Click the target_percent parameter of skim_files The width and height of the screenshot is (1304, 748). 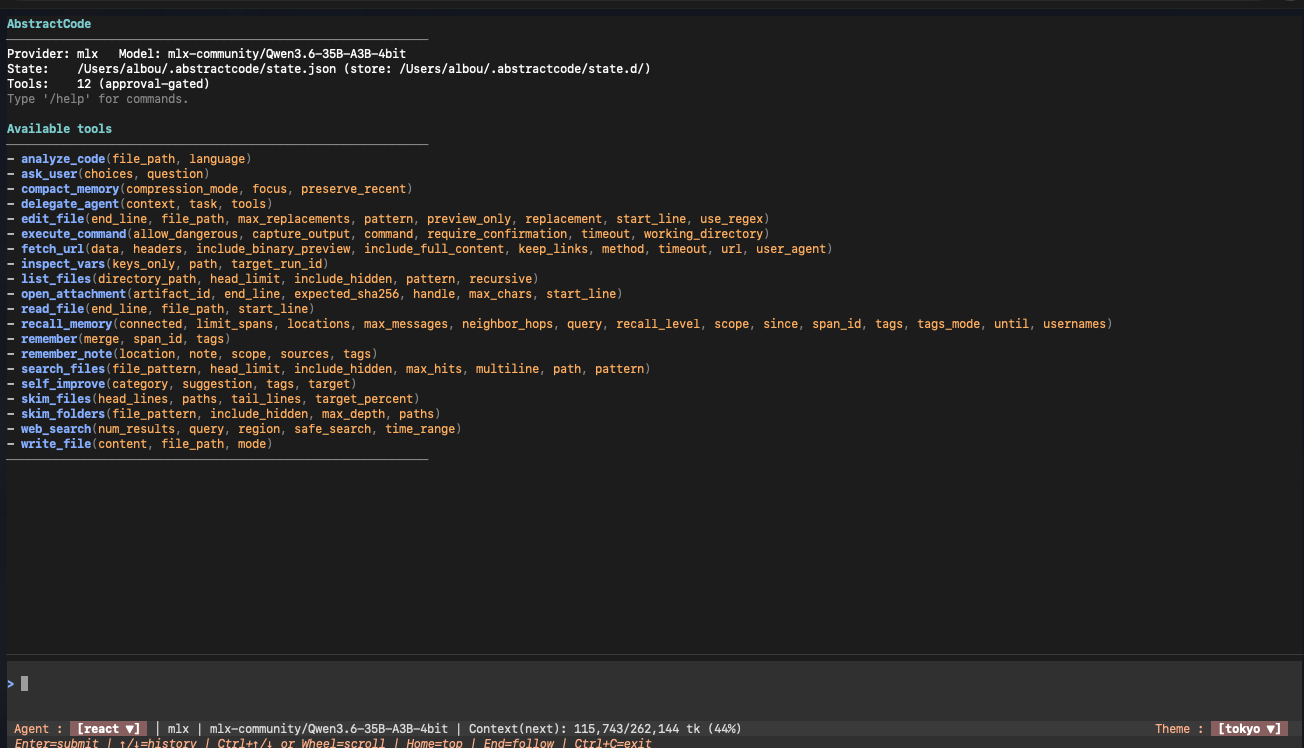pos(364,399)
